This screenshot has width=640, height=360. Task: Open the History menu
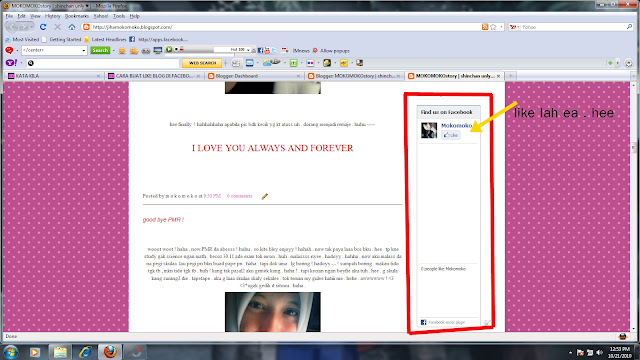[x=52, y=16]
